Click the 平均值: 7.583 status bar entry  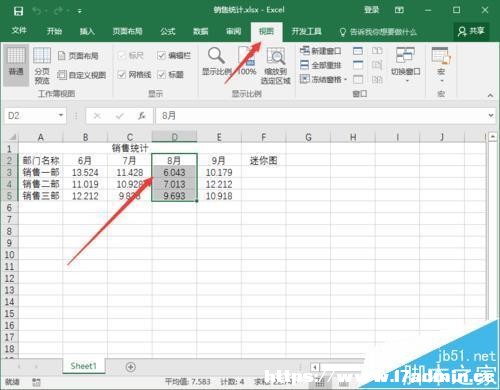[x=188, y=382]
